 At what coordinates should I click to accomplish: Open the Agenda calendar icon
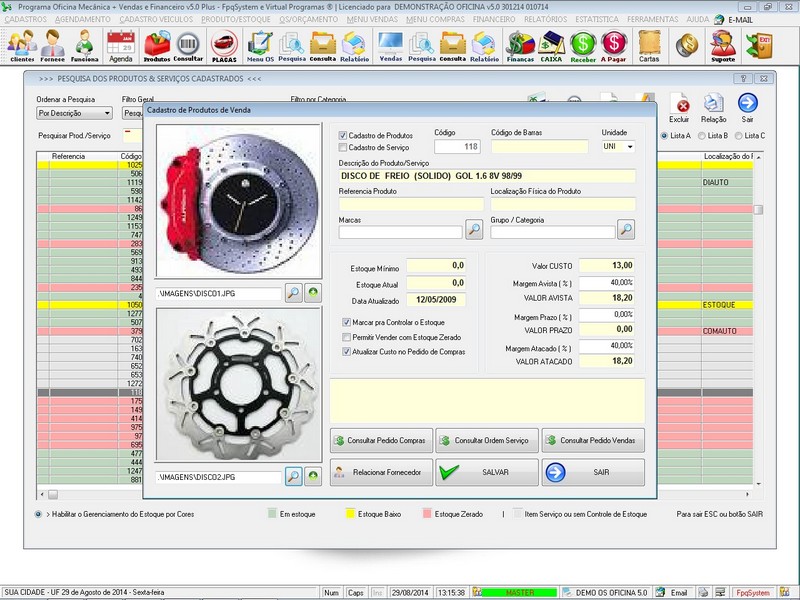point(120,46)
